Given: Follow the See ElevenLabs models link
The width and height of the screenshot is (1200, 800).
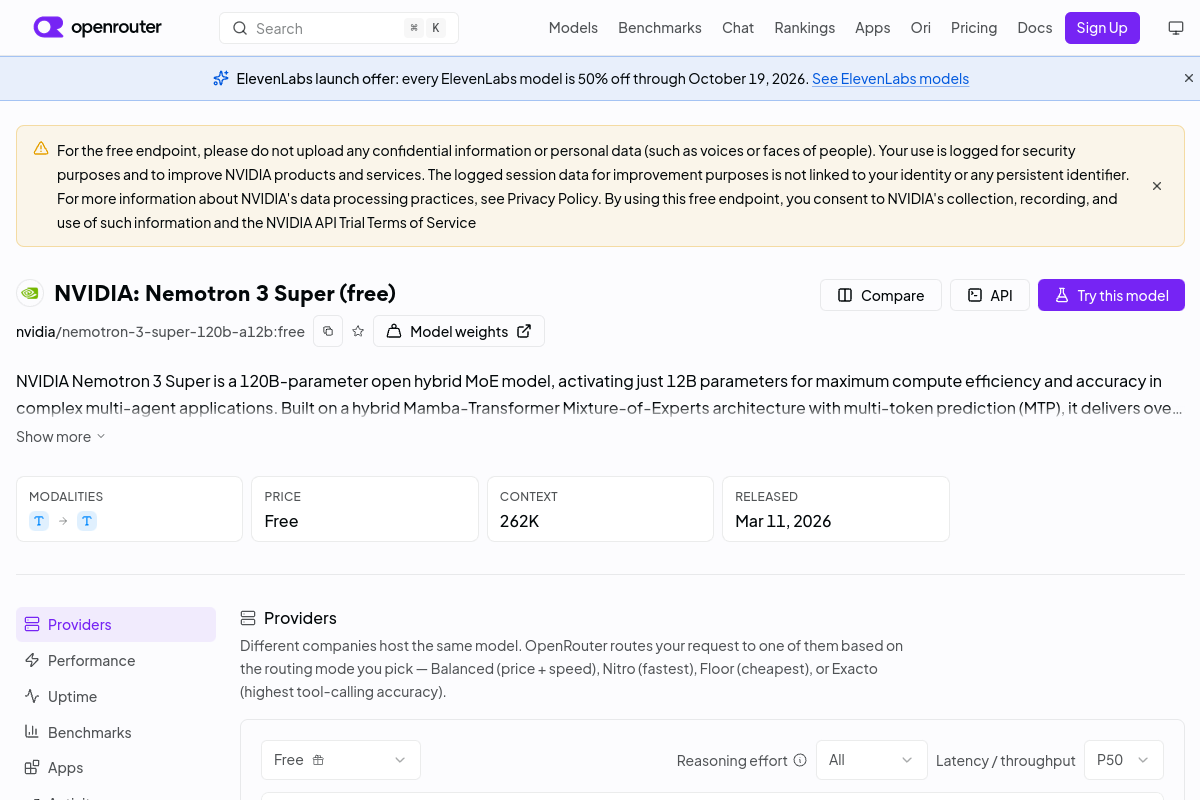Looking at the screenshot, I should click(890, 78).
